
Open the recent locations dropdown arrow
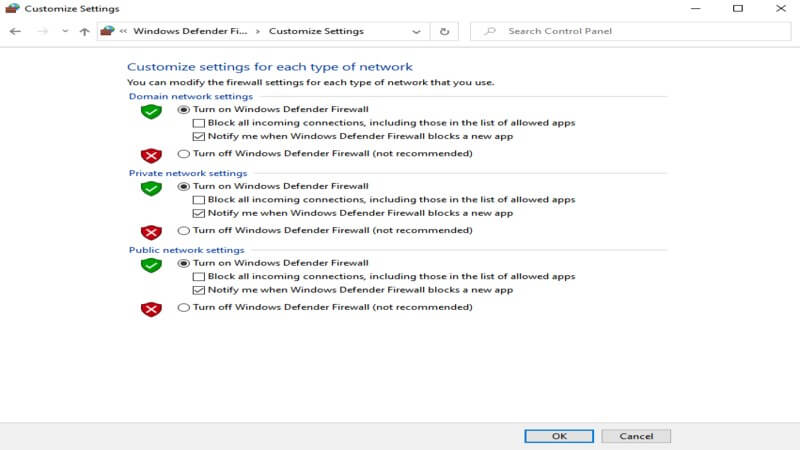(65, 31)
